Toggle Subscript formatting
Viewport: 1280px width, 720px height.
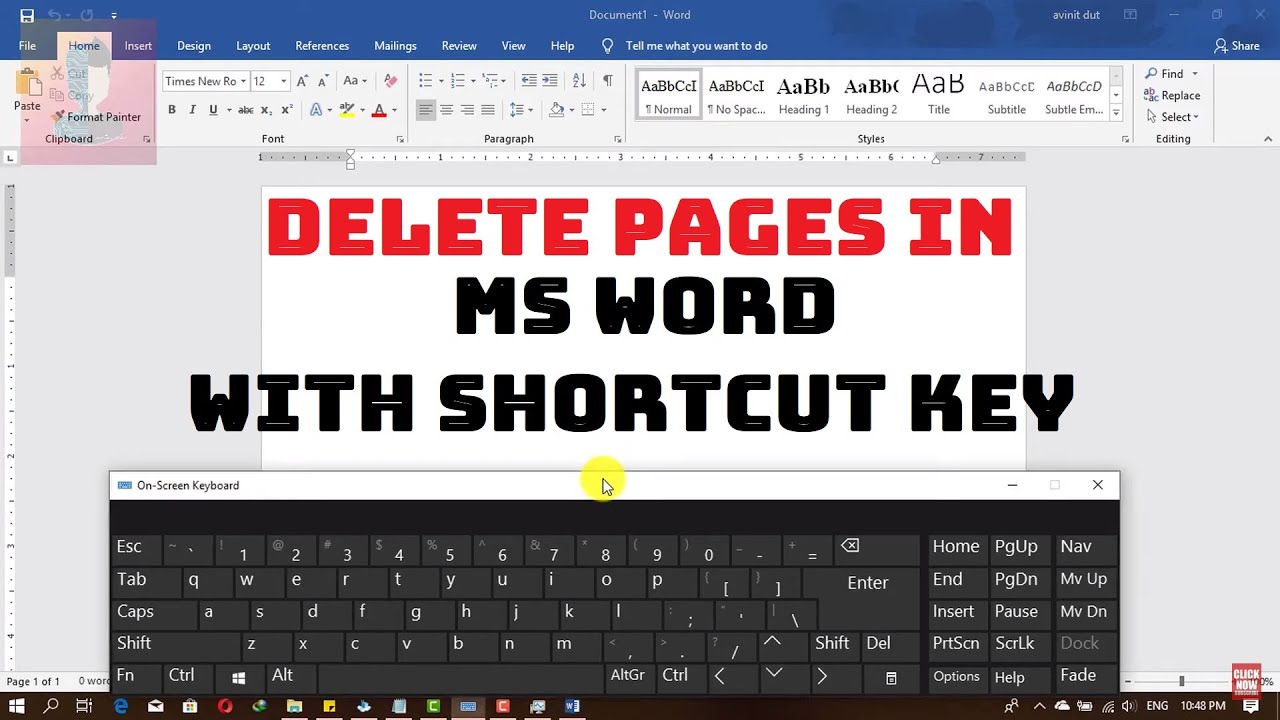coord(266,110)
